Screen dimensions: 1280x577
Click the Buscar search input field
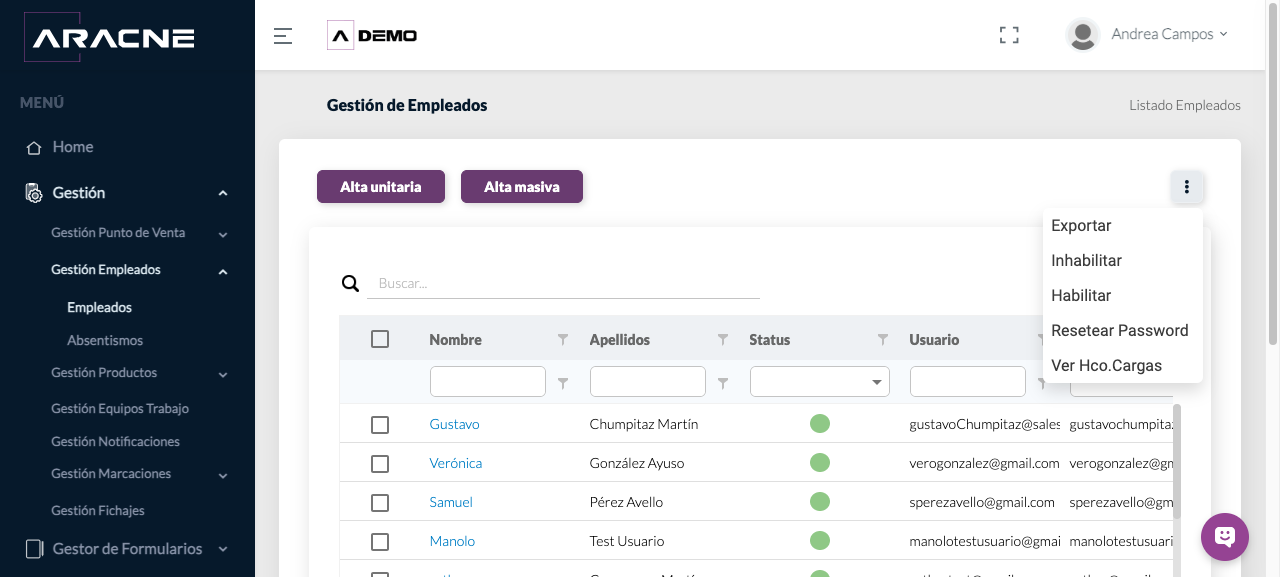563,284
